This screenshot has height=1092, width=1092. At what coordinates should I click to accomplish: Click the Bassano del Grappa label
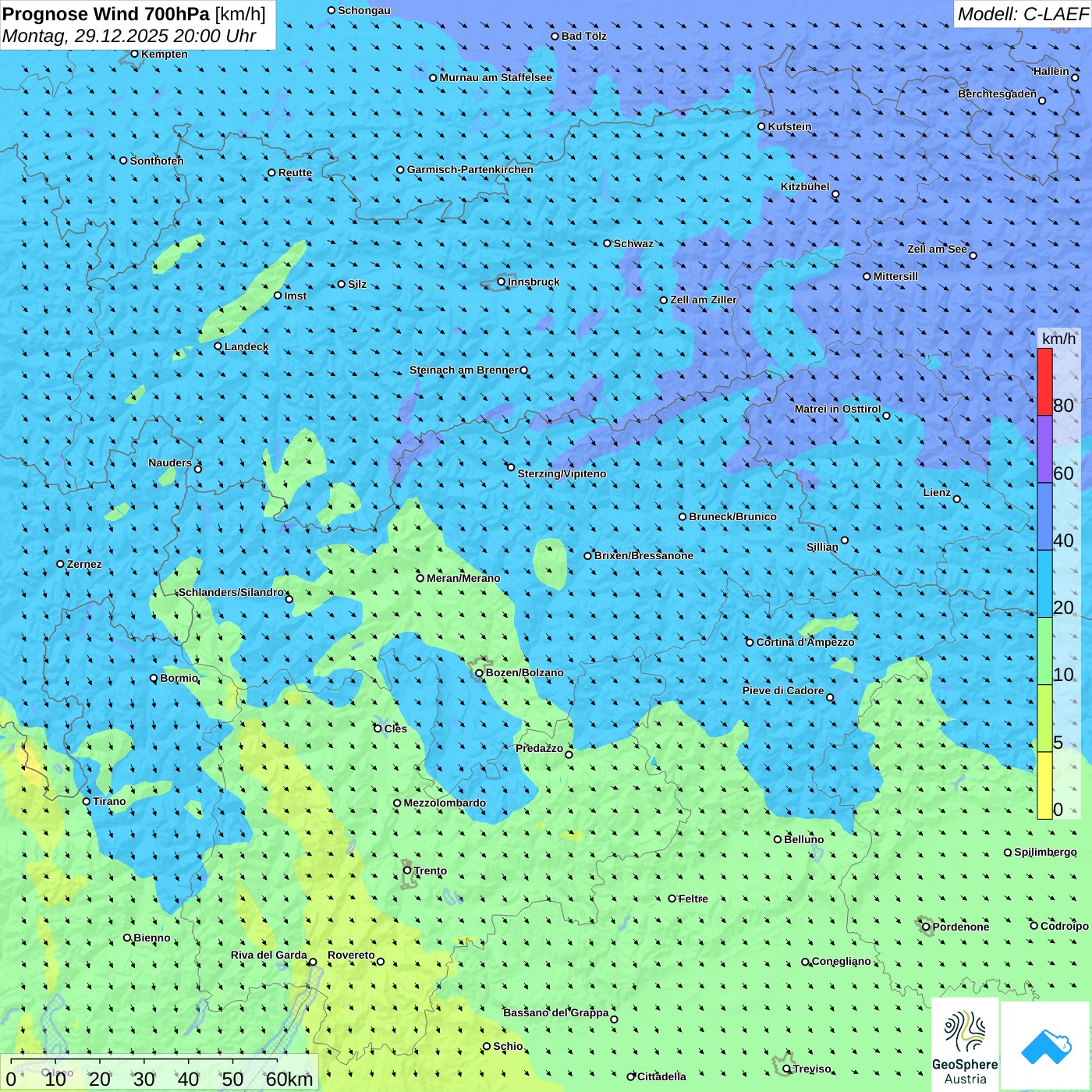tap(556, 1012)
